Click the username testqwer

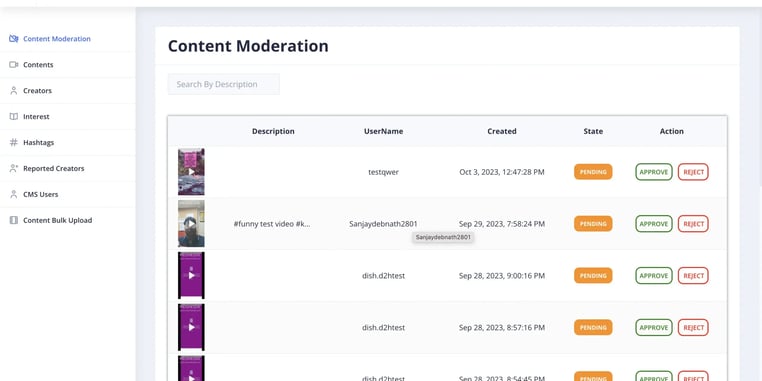click(383, 172)
